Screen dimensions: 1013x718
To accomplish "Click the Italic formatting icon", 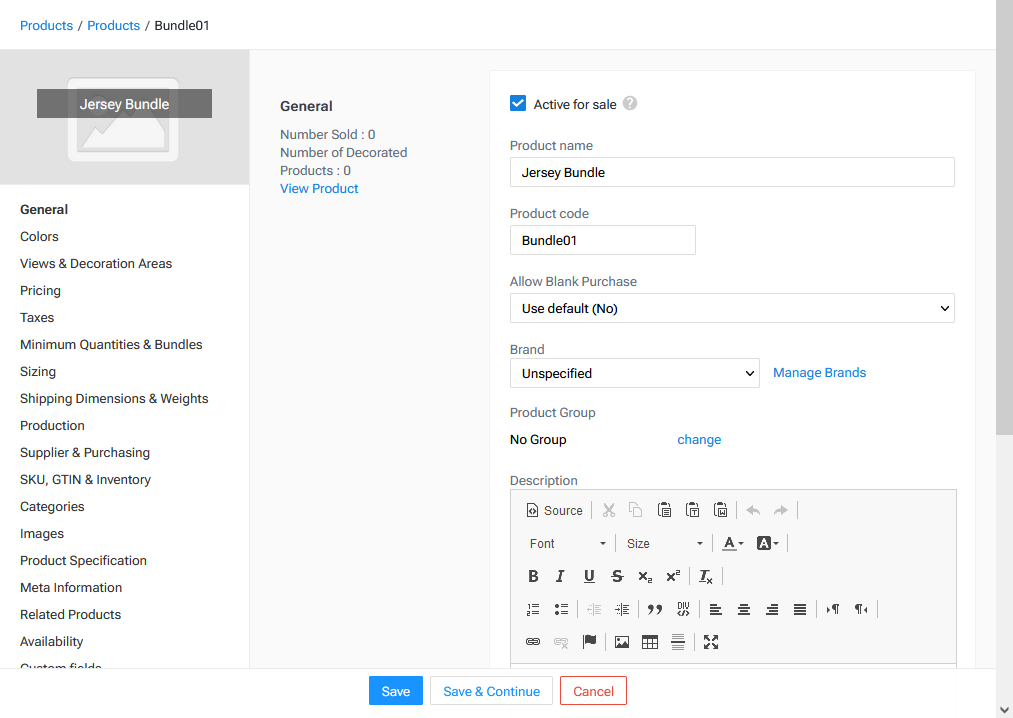I will tap(560, 576).
